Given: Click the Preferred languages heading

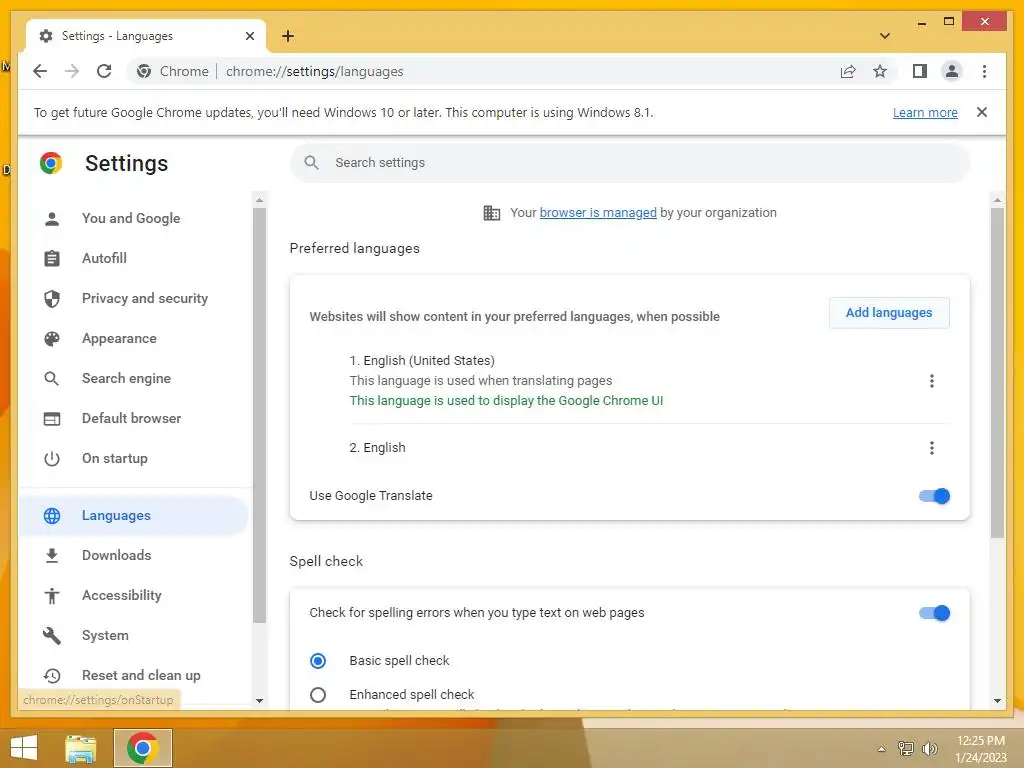Looking at the screenshot, I should (x=355, y=249).
